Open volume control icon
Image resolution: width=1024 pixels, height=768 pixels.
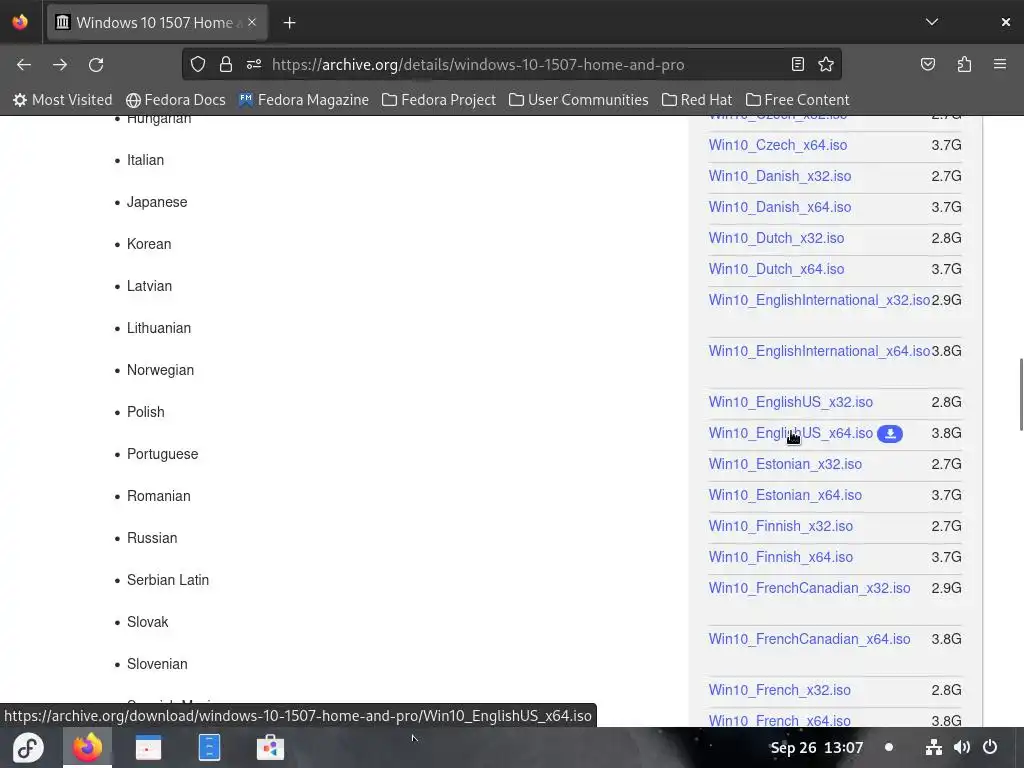tap(961, 747)
